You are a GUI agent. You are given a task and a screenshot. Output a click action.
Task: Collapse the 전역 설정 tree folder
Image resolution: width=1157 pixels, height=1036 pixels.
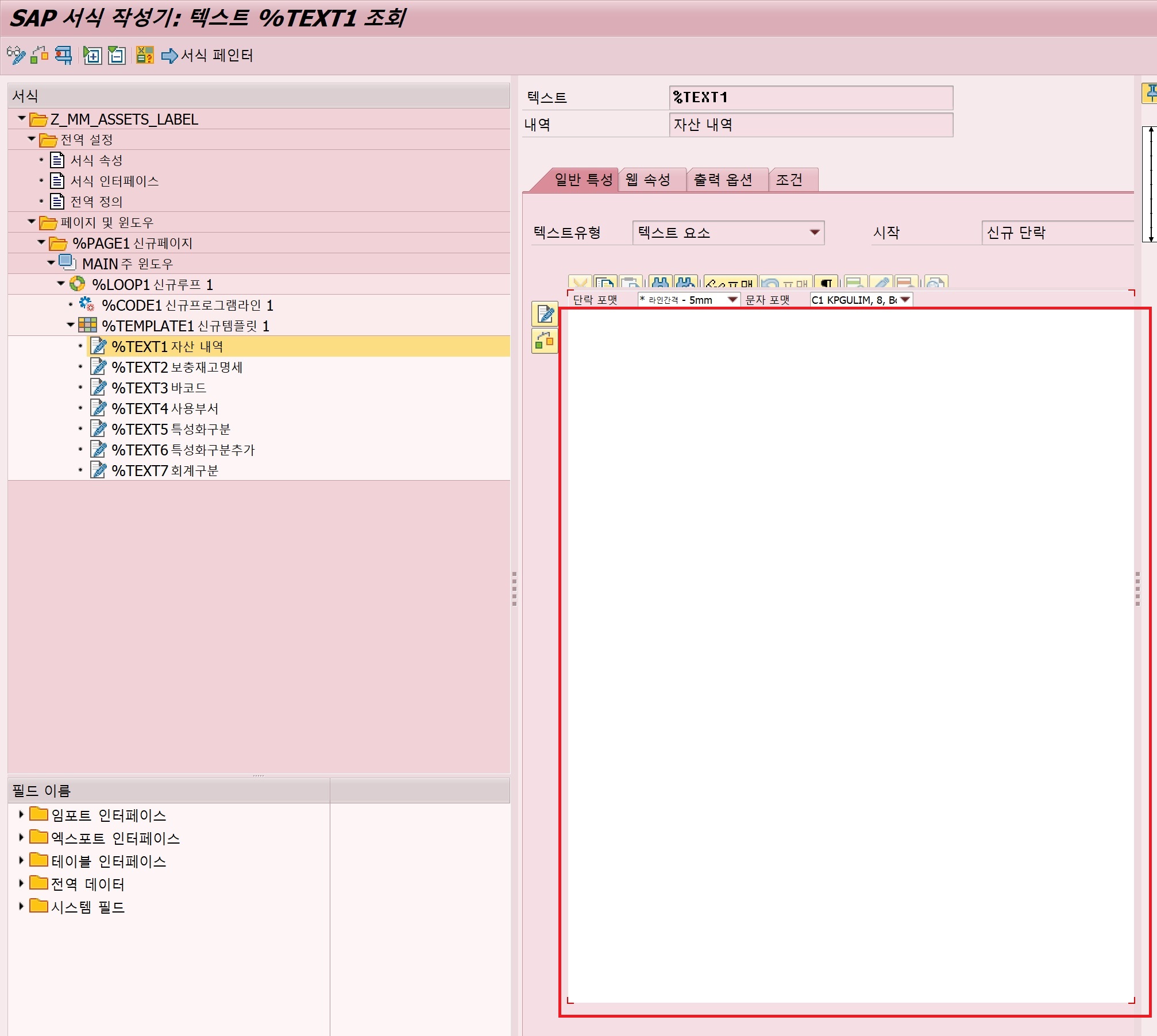click(32, 139)
